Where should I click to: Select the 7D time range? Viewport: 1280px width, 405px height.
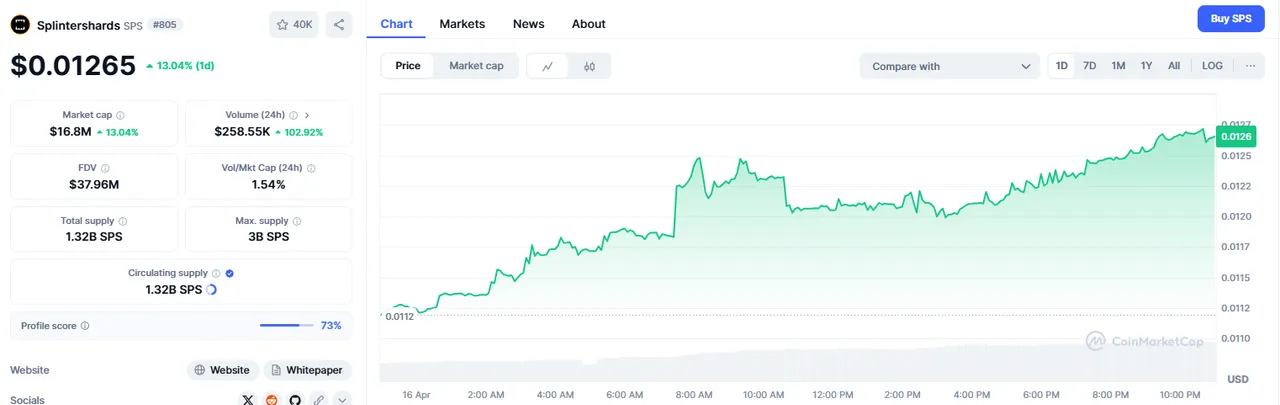[x=1090, y=66]
